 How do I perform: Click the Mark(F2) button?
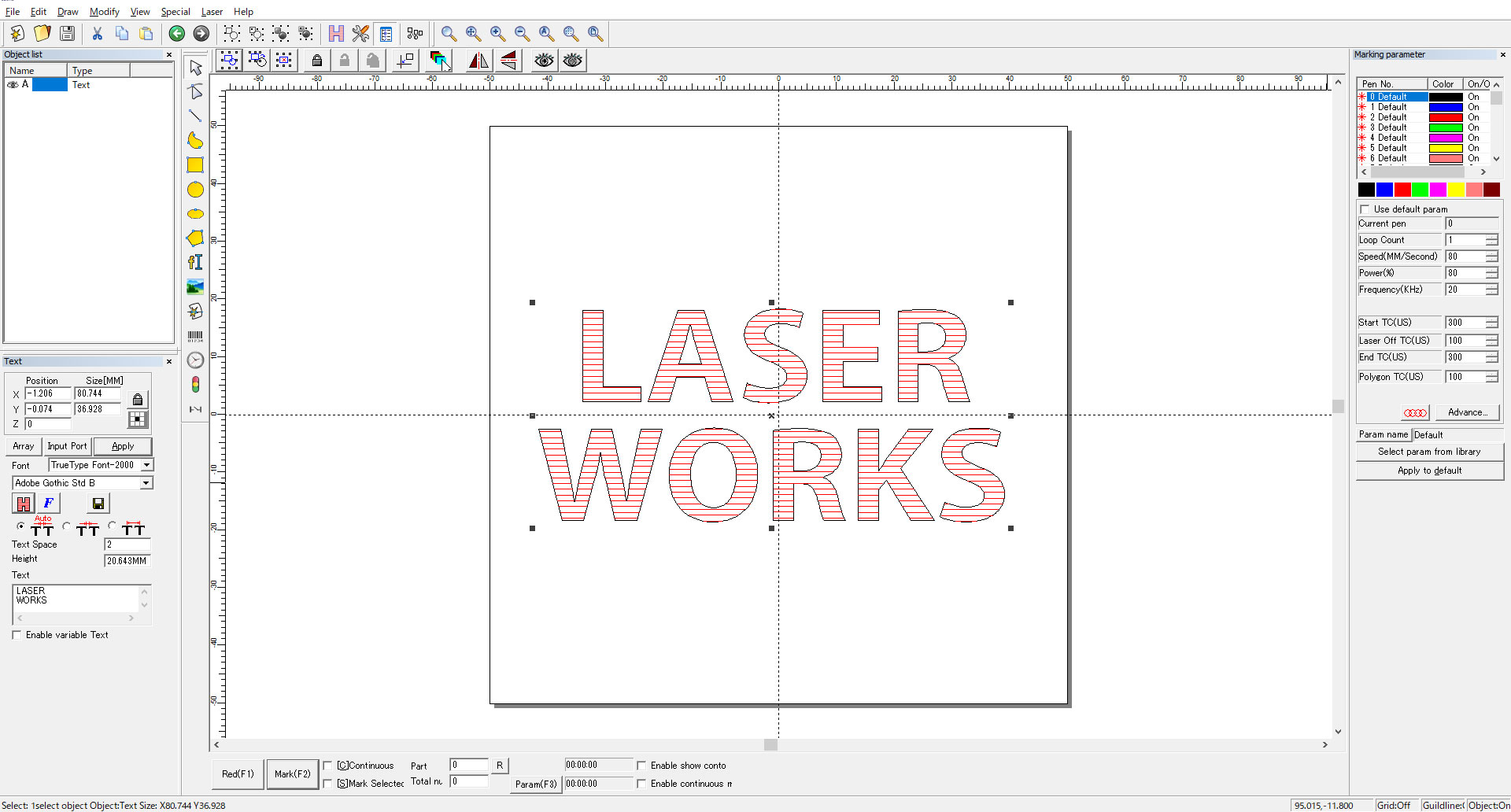click(292, 774)
